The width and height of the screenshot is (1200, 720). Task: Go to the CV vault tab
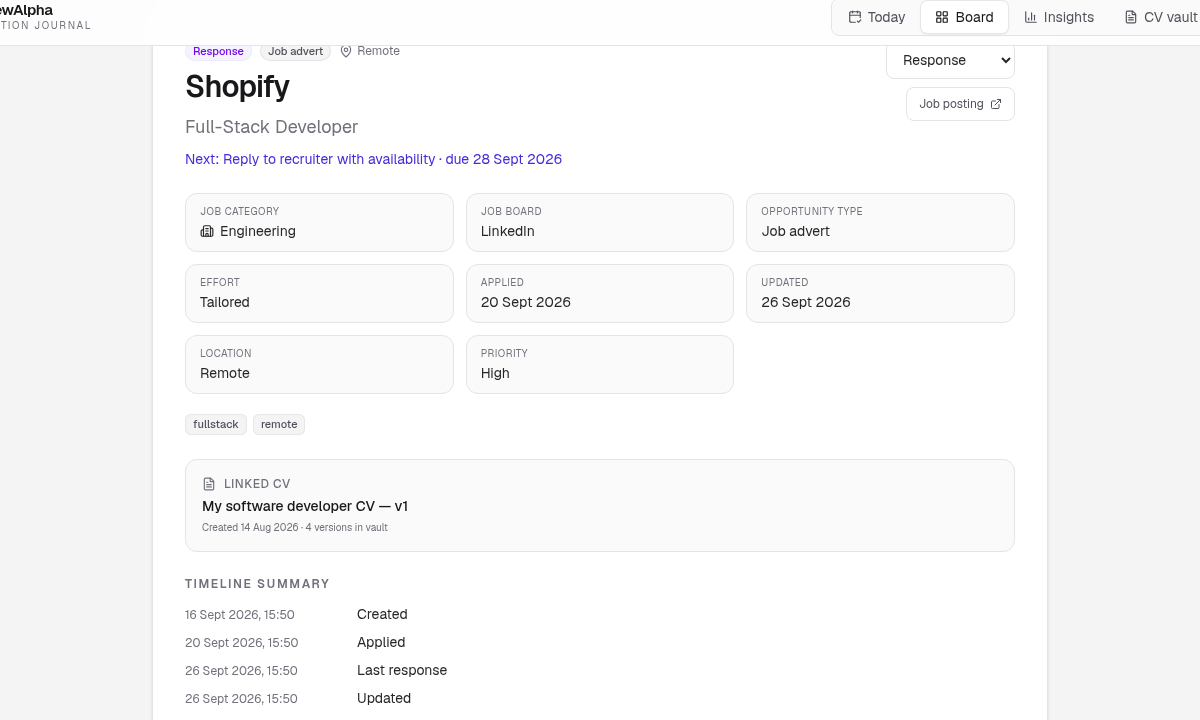pyautogui.click(x=1161, y=17)
